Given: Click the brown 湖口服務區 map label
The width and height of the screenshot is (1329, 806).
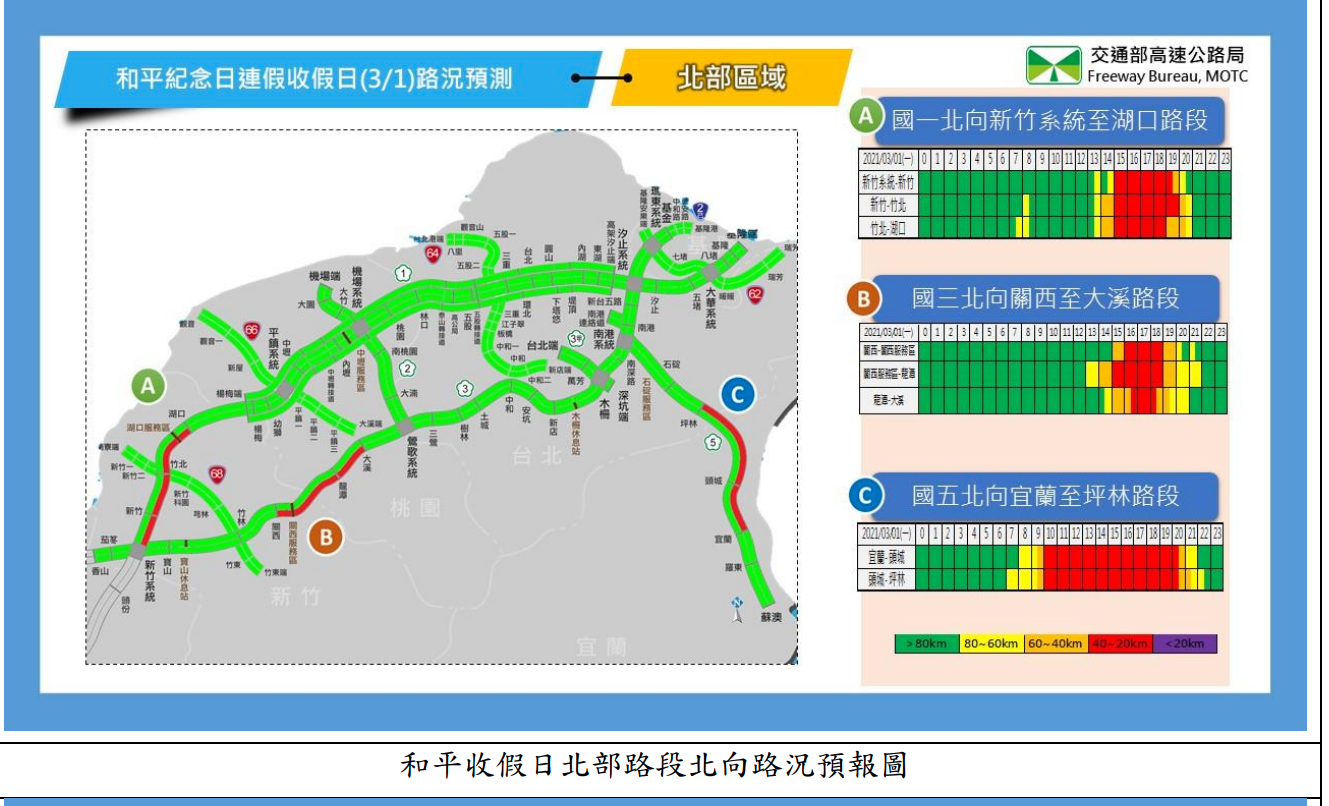Looking at the screenshot, I should 147,427.
